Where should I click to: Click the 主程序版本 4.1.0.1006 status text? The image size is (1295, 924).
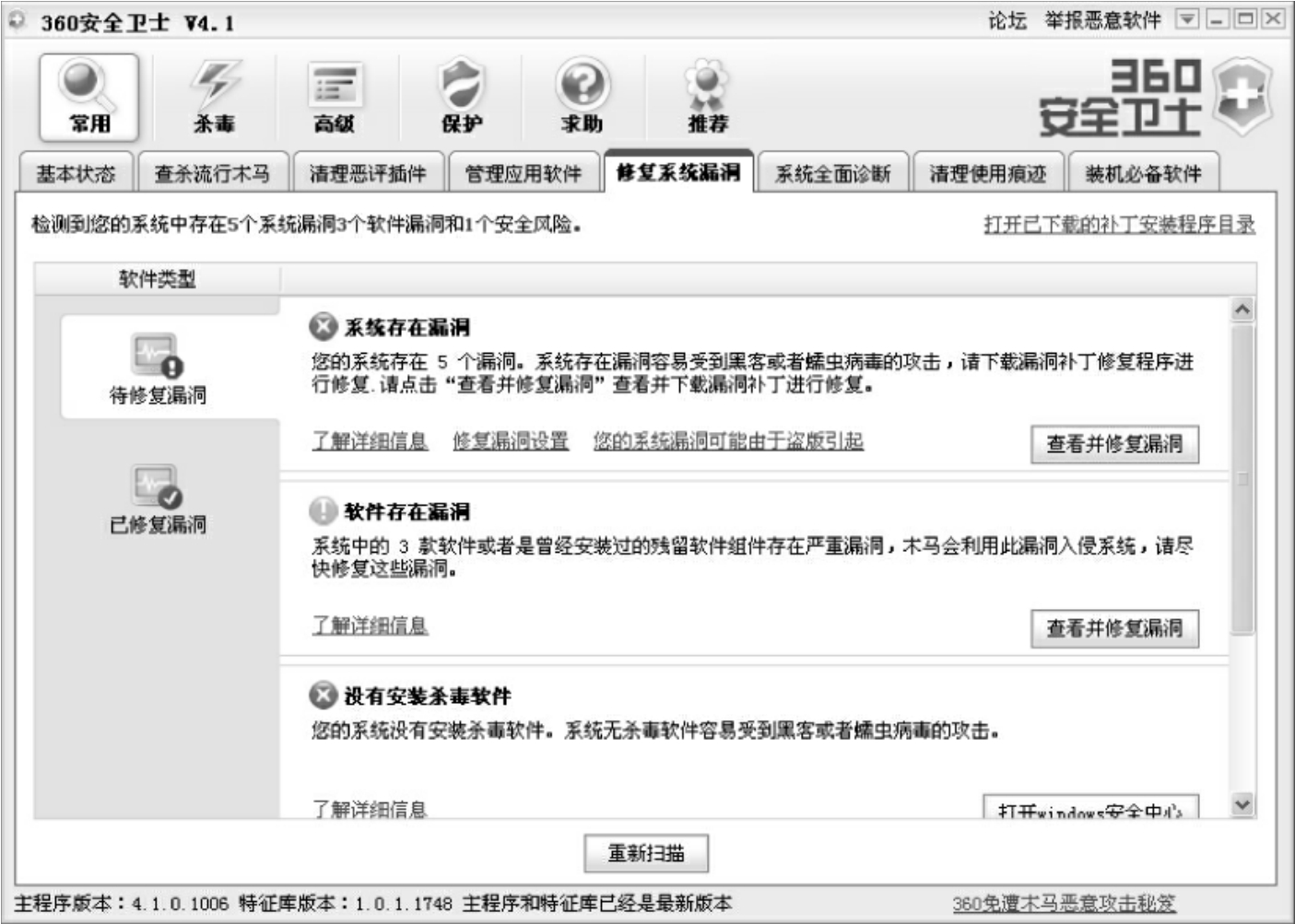click(121, 903)
